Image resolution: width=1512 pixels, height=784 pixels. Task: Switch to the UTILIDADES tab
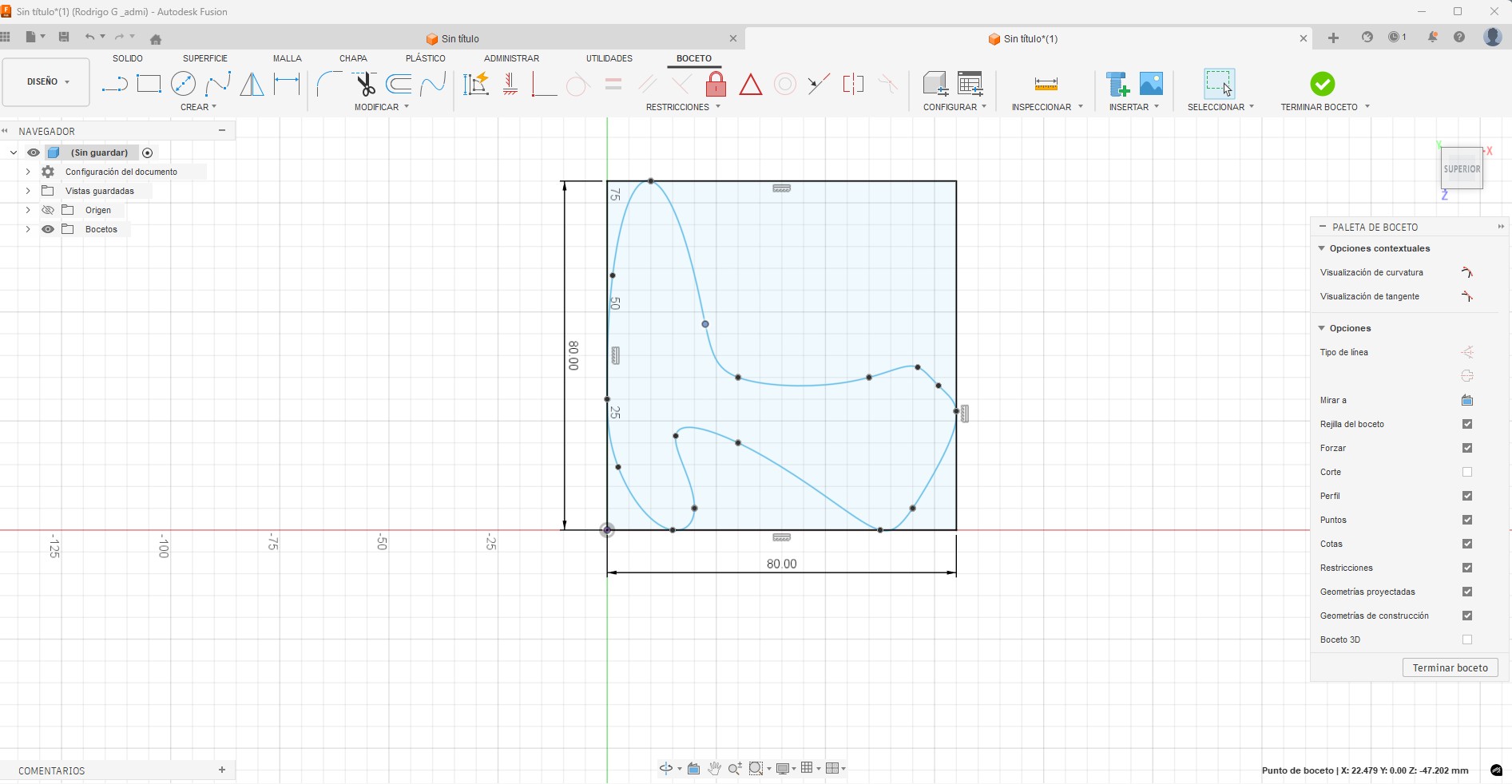click(x=609, y=58)
